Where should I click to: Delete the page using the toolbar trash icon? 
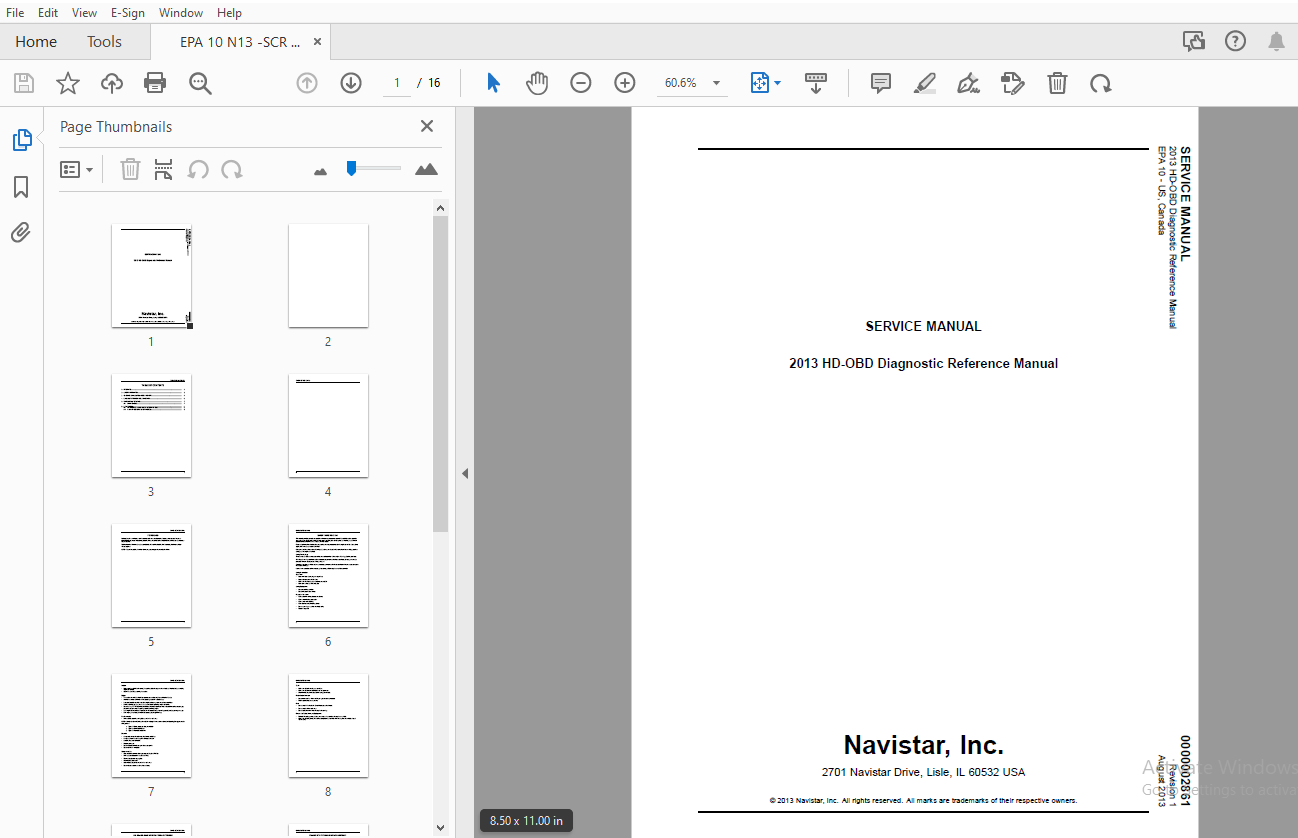tap(1057, 83)
